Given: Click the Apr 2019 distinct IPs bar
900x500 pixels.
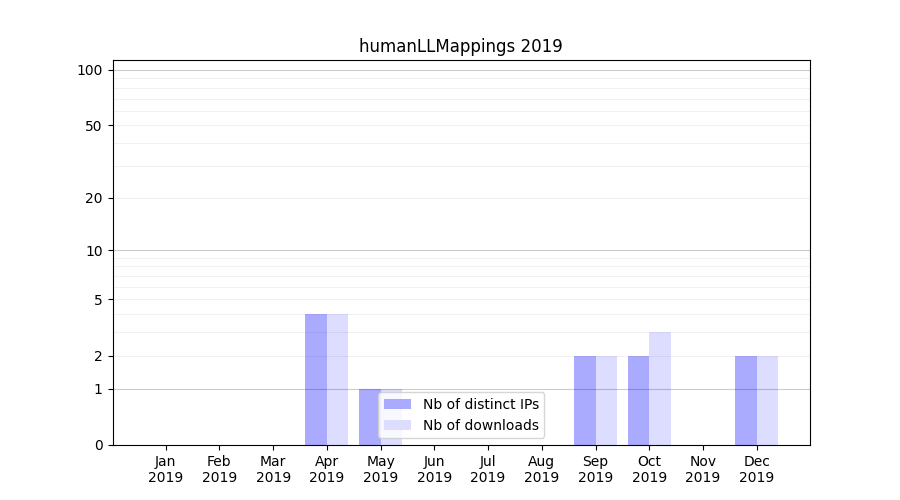Looking at the screenshot, I should 316,379.
